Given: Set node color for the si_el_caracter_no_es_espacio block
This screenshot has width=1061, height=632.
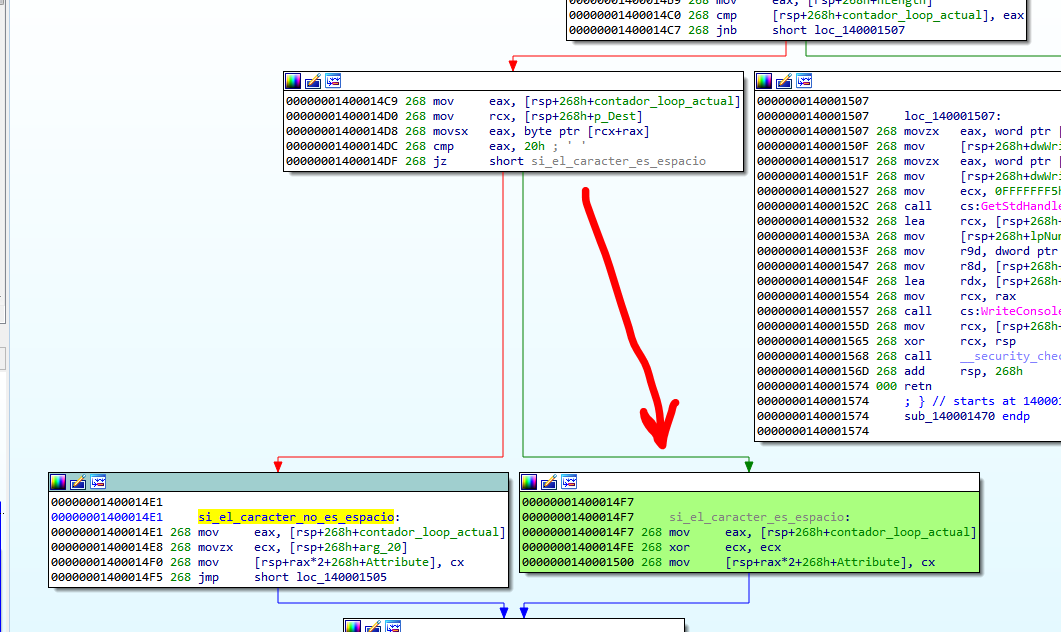Looking at the screenshot, I should tap(58, 482).
